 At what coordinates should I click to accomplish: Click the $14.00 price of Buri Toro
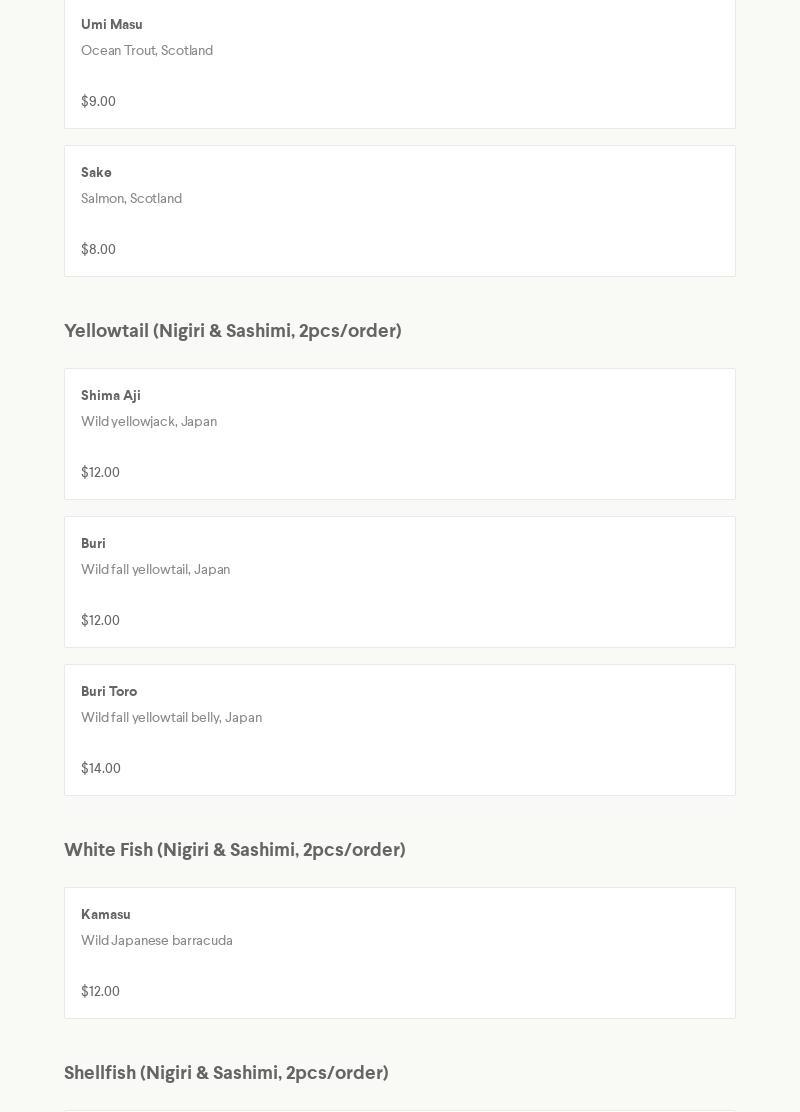coord(101,769)
